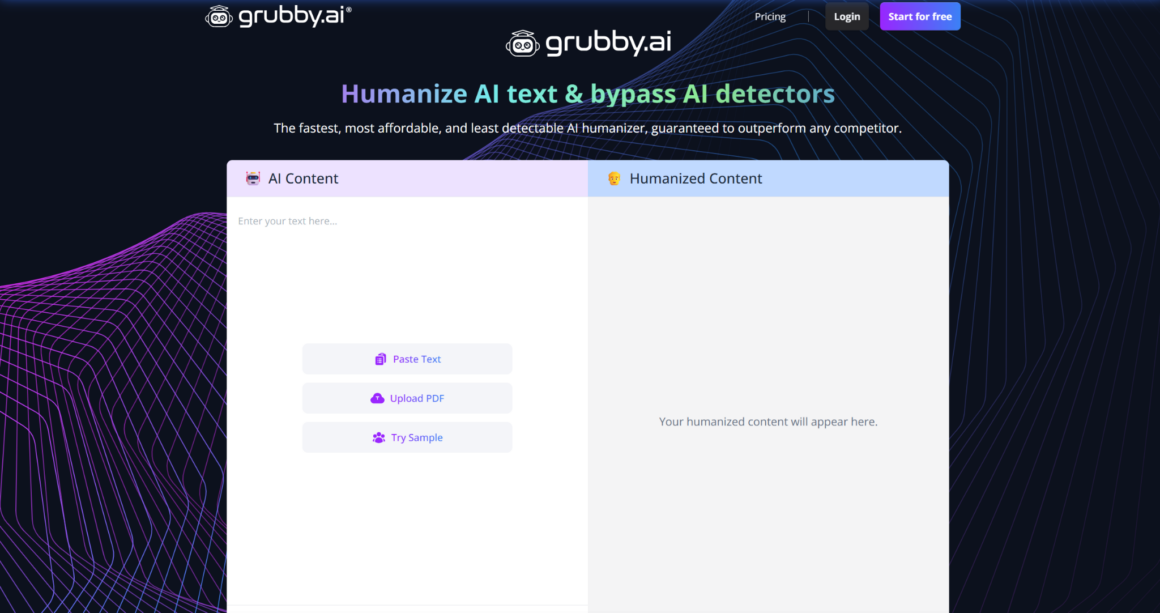Click the Login button

click(847, 16)
